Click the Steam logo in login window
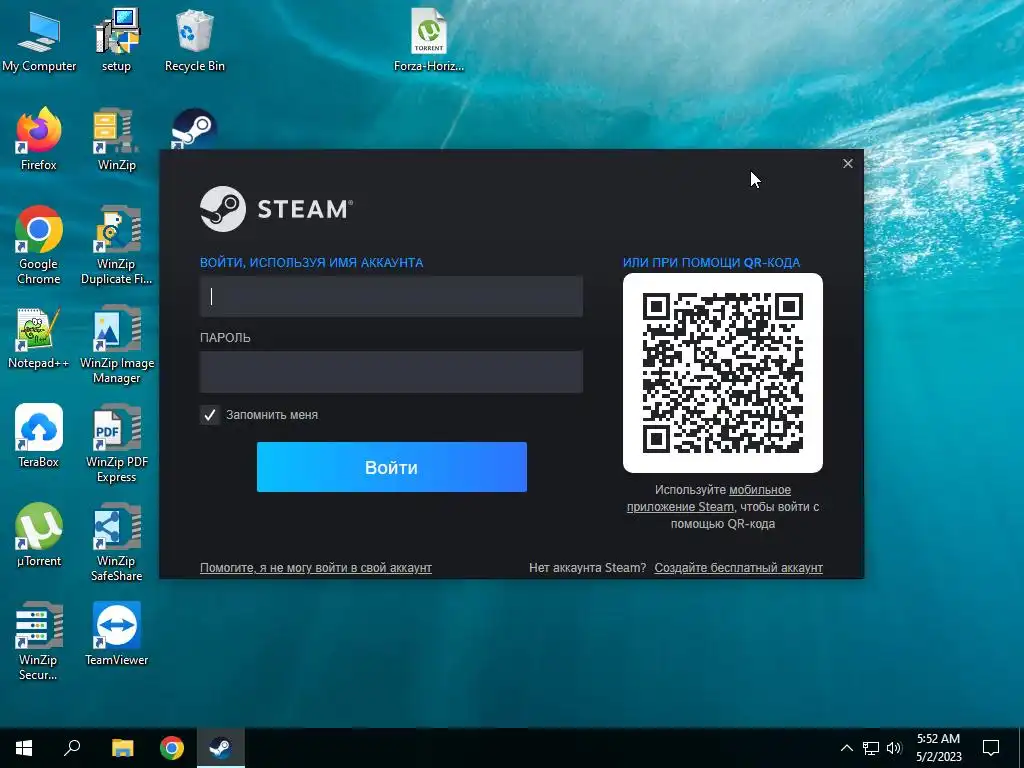Viewport: 1024px width, 768px height. tap(276, 209)
